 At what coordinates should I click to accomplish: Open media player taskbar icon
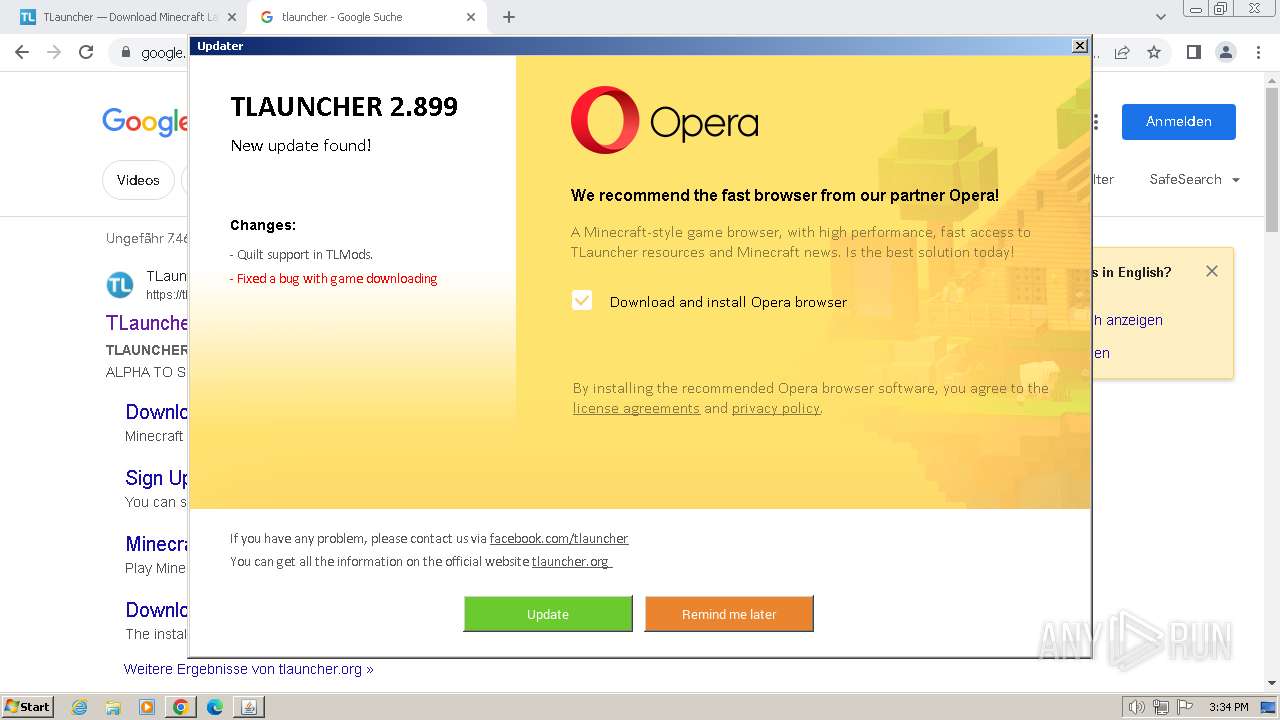click(x=147, y=707)
